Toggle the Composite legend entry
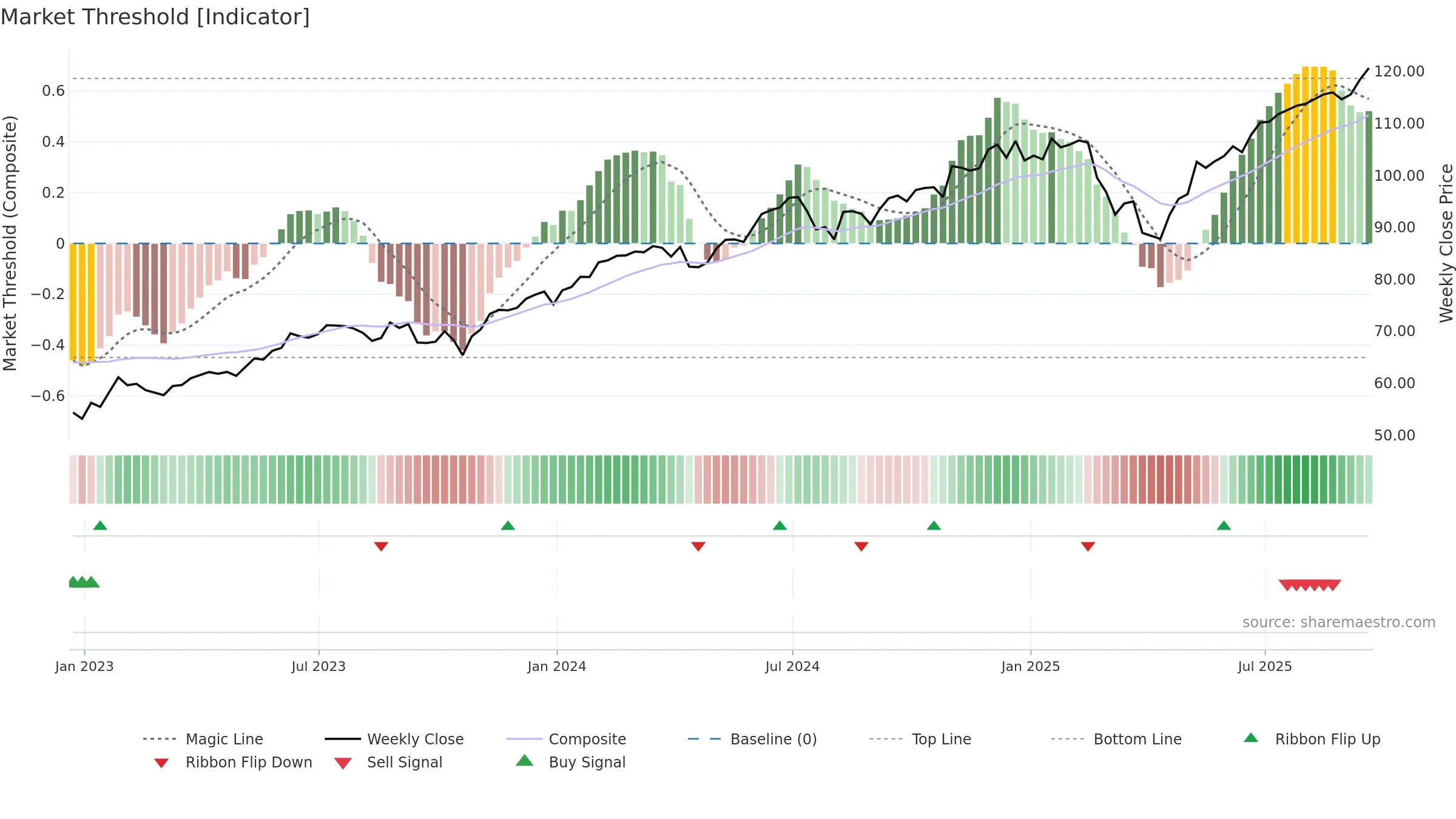 (x=566, y=739)
